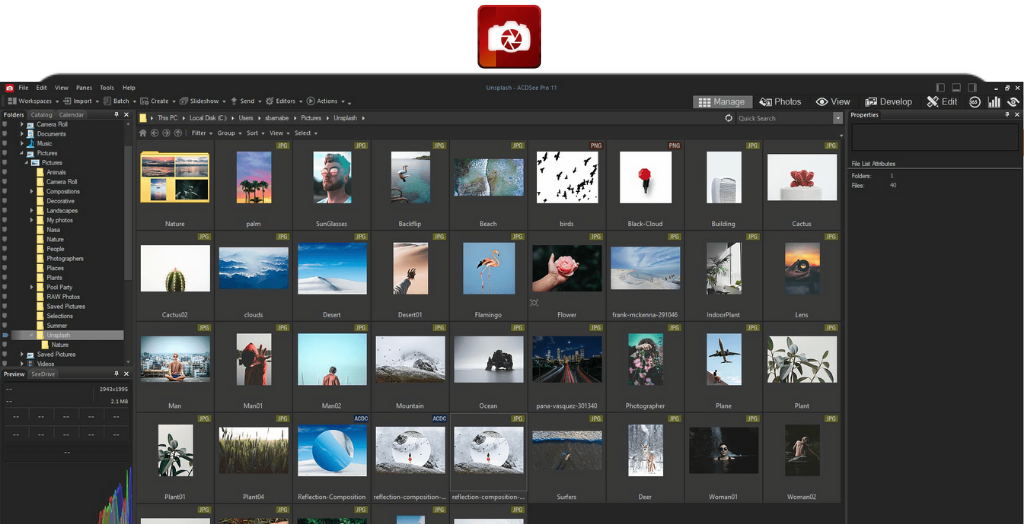This screenshot has width=1024, height=524.
Task: Click Pictures in the breadcrumb path
Action: (x=311, y=118)
